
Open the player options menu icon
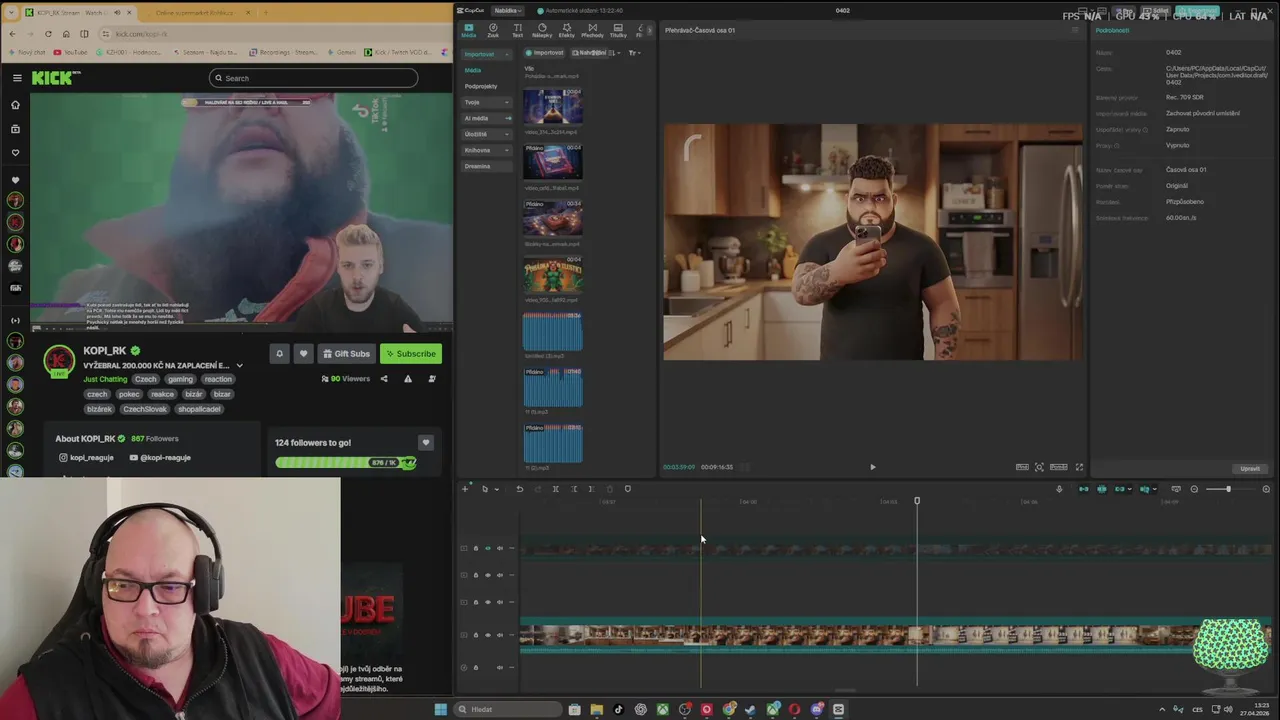click(1076, 30)
